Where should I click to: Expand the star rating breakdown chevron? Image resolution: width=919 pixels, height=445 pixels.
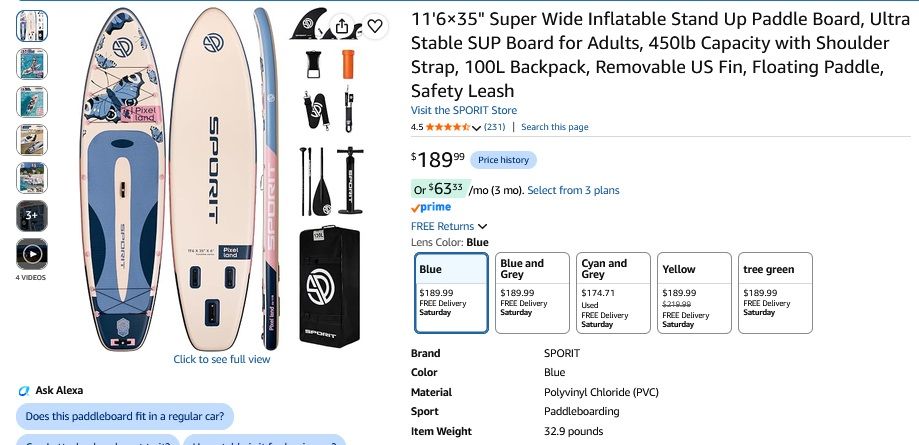[x=476, y=127]
